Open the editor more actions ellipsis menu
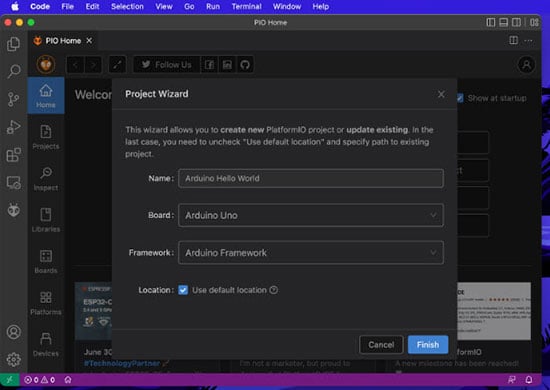Viewport: 550px width, 390px height. tap(528, 41)
